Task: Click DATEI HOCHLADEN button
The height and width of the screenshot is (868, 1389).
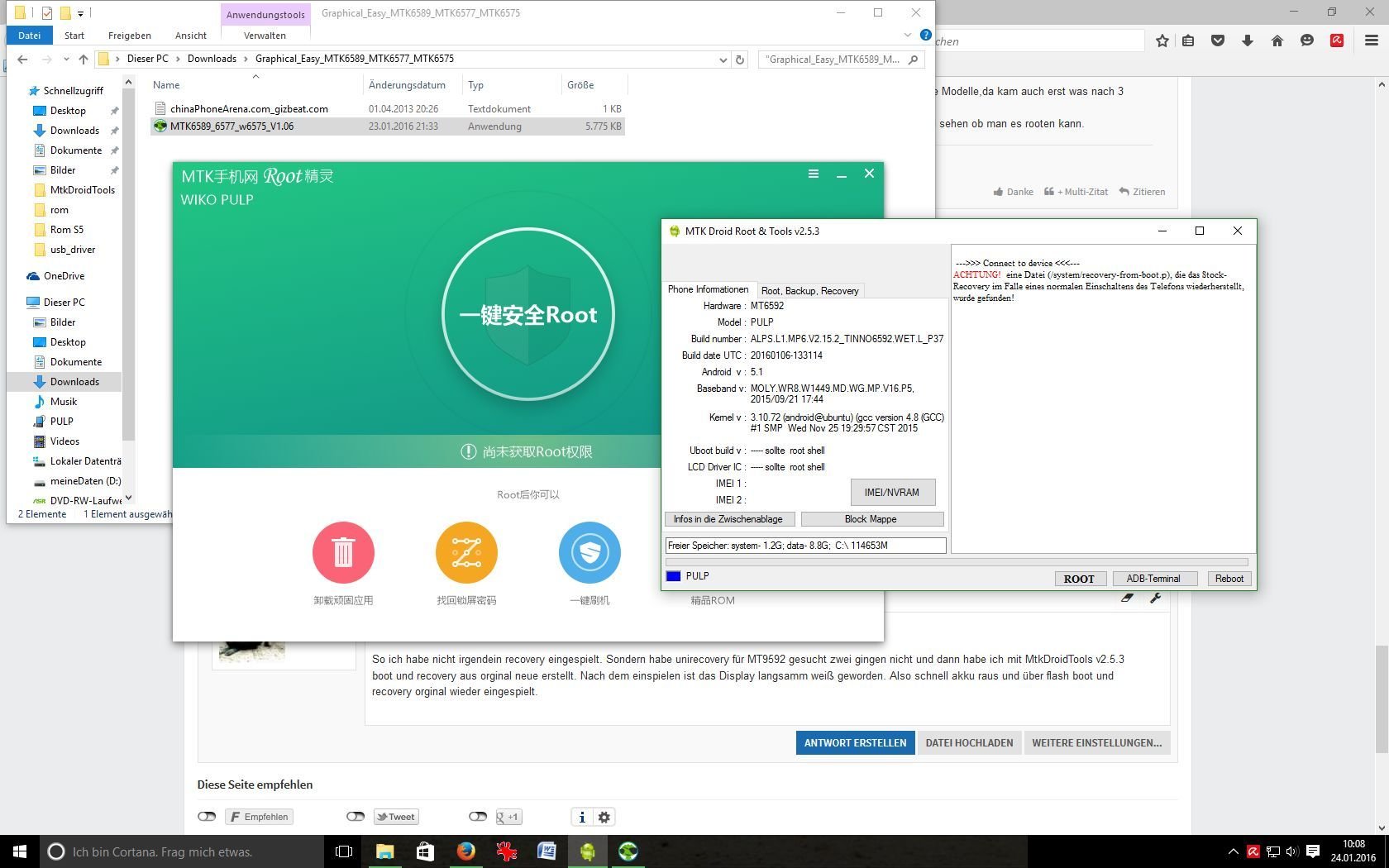Action: pos(969,742)
